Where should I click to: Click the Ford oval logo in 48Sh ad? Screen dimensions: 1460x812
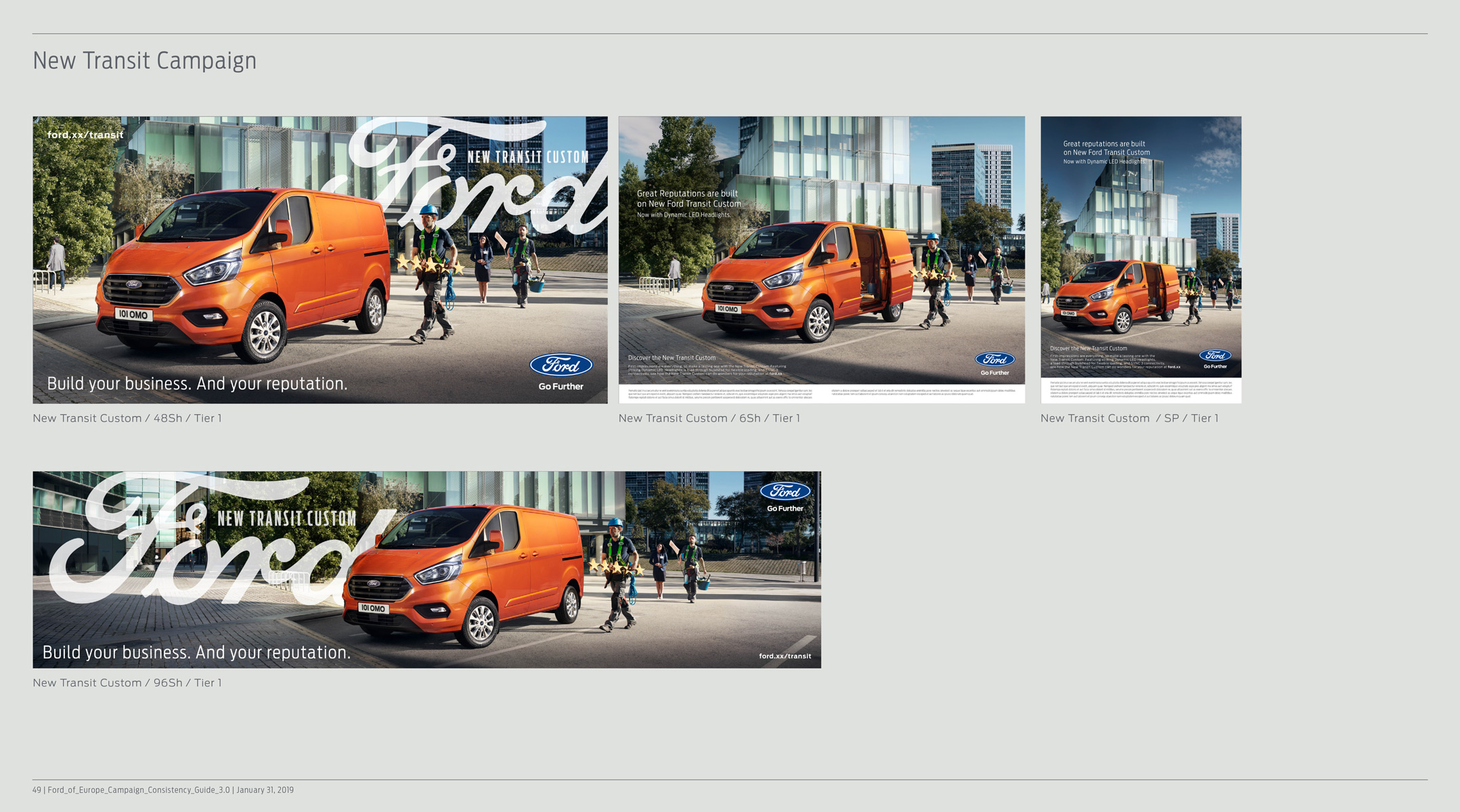coord(561,365)
